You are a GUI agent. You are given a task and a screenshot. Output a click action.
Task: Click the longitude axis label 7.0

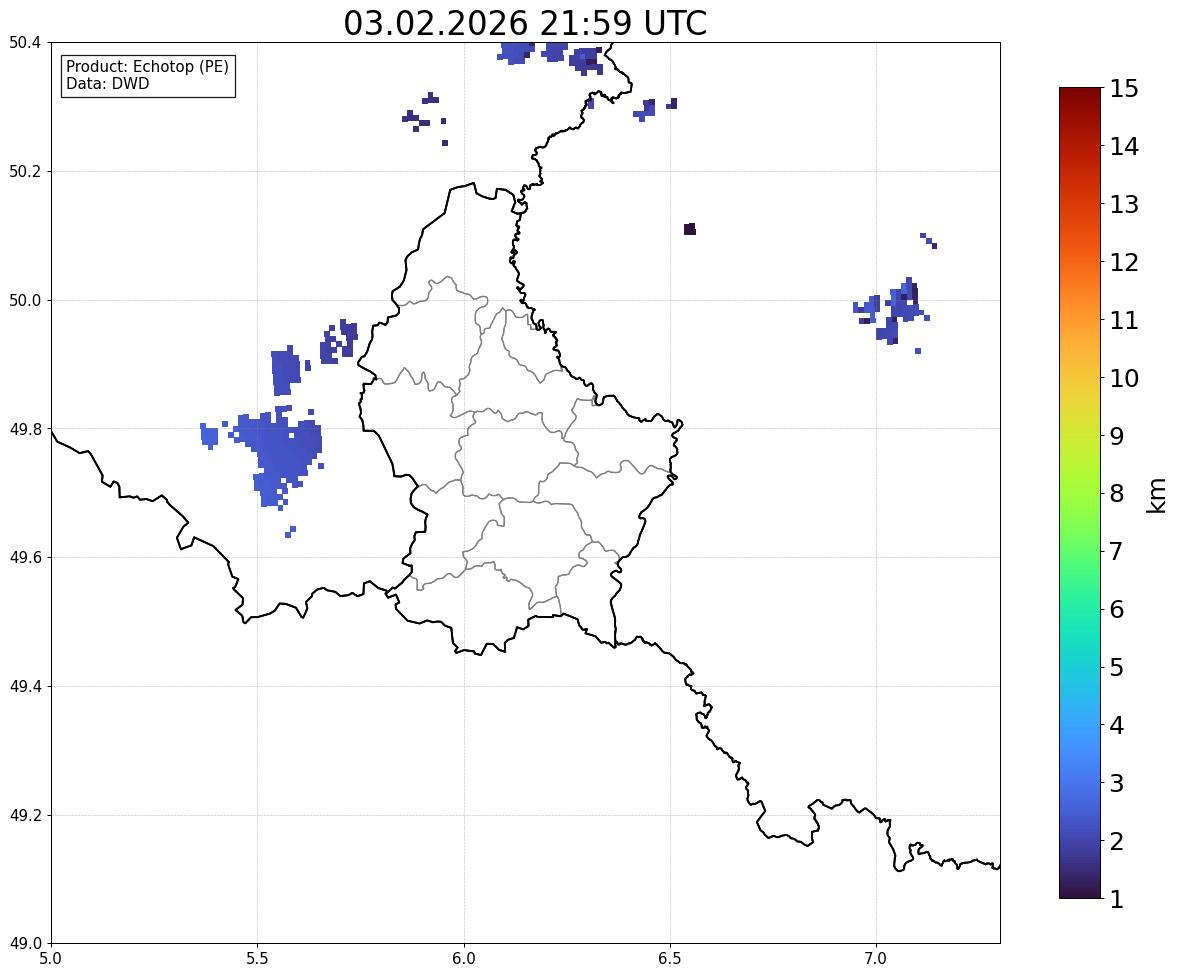coord(877,959)
